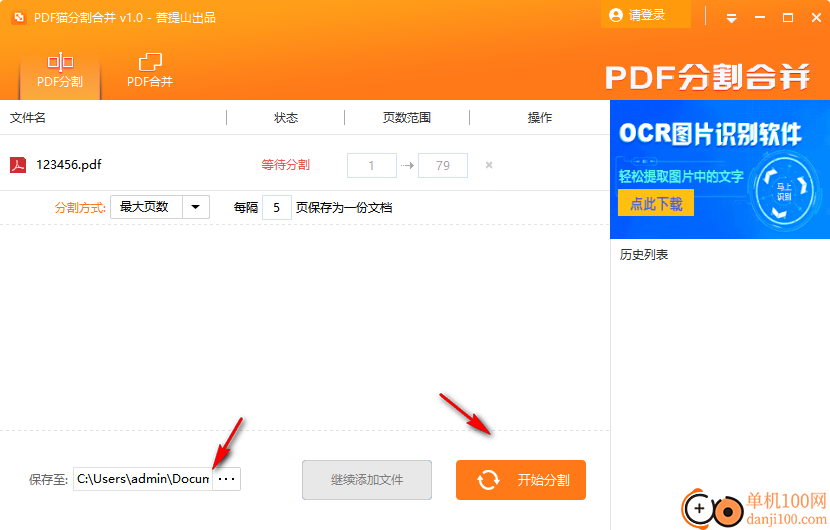830x530 pixels.
Task: Click the 等待分割 status text
Action: [286, 165]
